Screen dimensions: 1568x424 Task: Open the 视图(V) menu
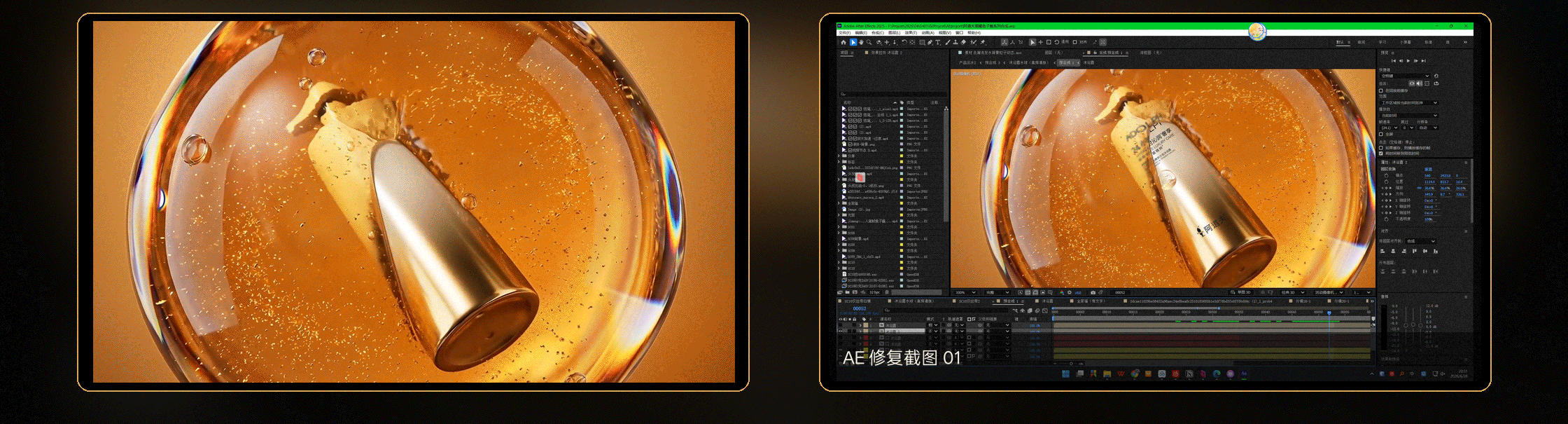click(945, 33)
